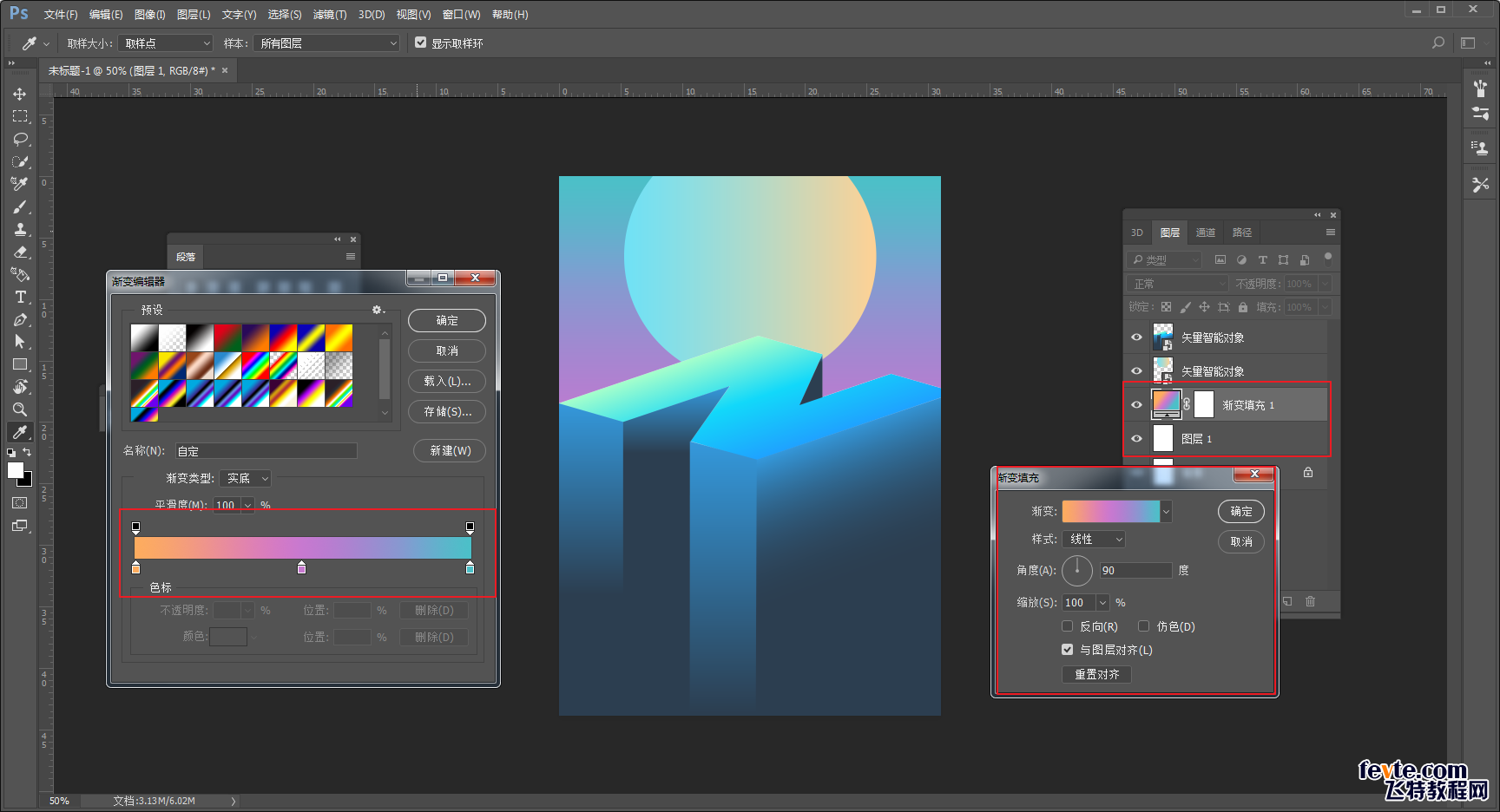Uncheck 与图层对齐(L) checkbox
The height and width of the screenshot is (812, 1500).
1068,650
